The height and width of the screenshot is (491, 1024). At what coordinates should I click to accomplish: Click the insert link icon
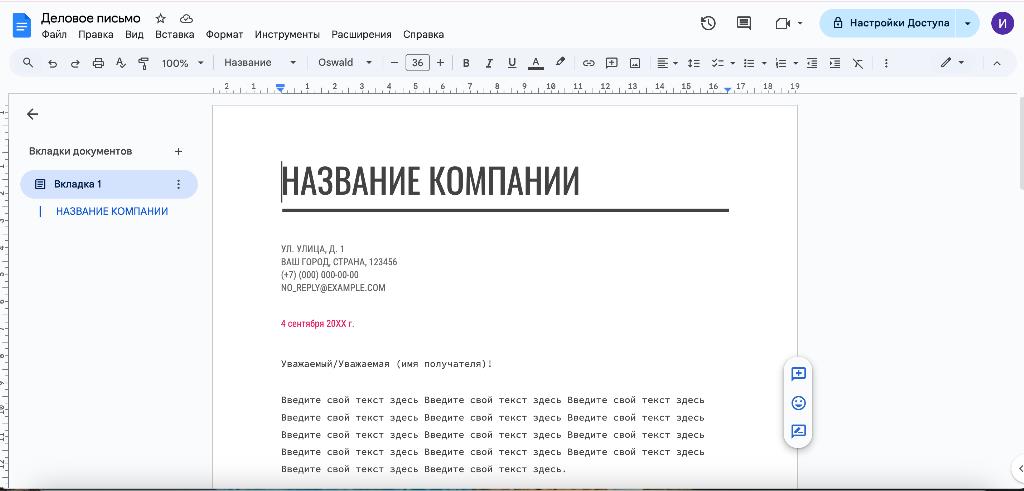click(x=588, y=63)
